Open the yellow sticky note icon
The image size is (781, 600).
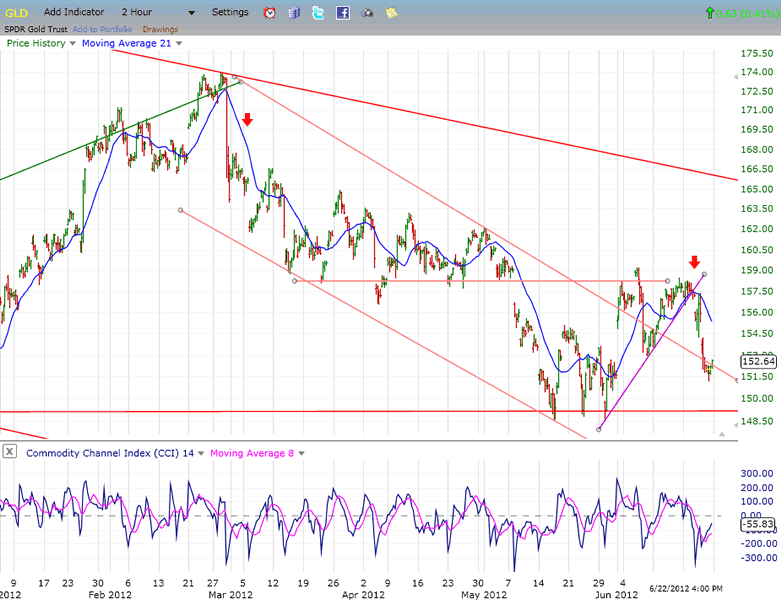coord(391,13)
